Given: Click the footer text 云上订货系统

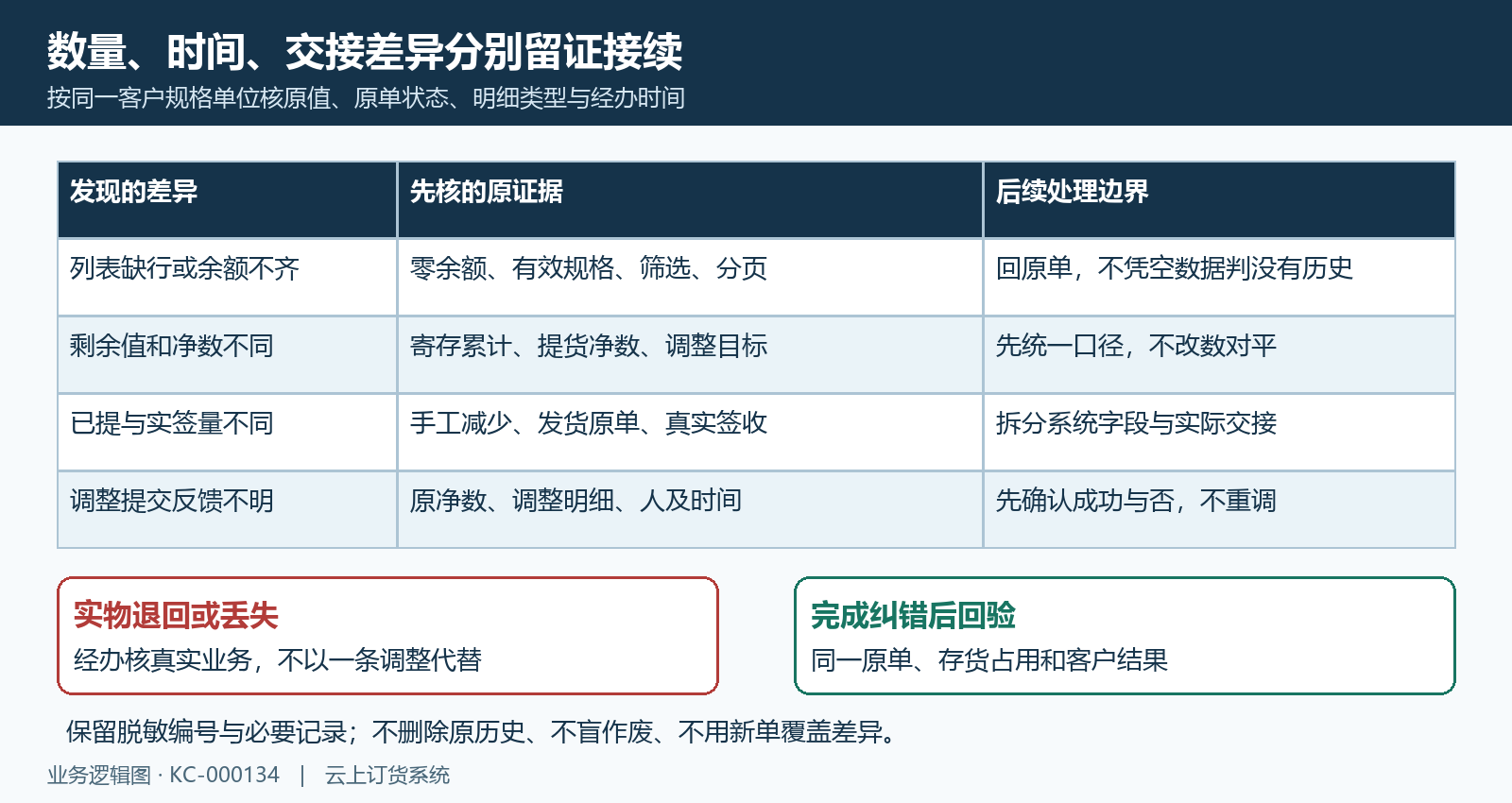Looking at the screenshot, I should (x=387, y=776).
